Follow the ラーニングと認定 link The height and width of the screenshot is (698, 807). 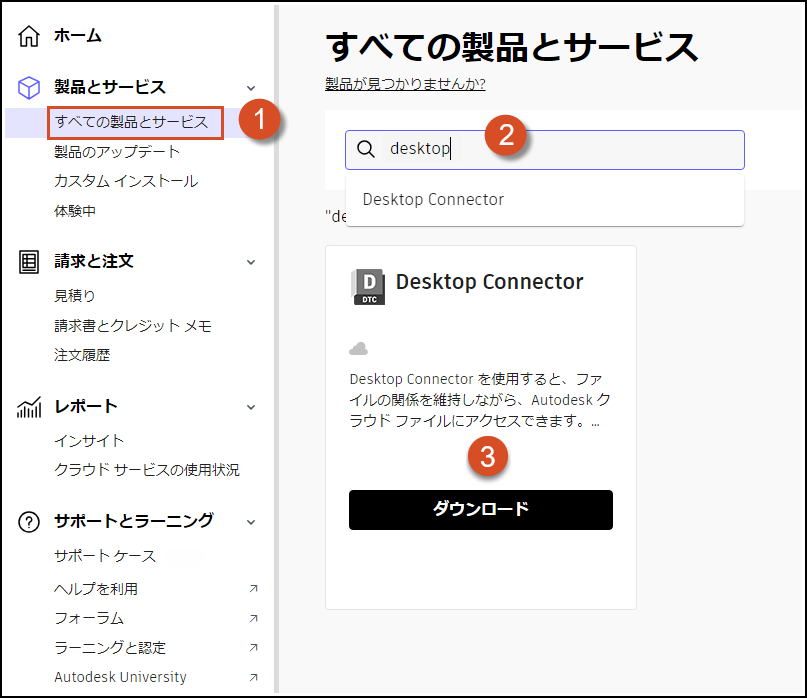pos(110,648)
